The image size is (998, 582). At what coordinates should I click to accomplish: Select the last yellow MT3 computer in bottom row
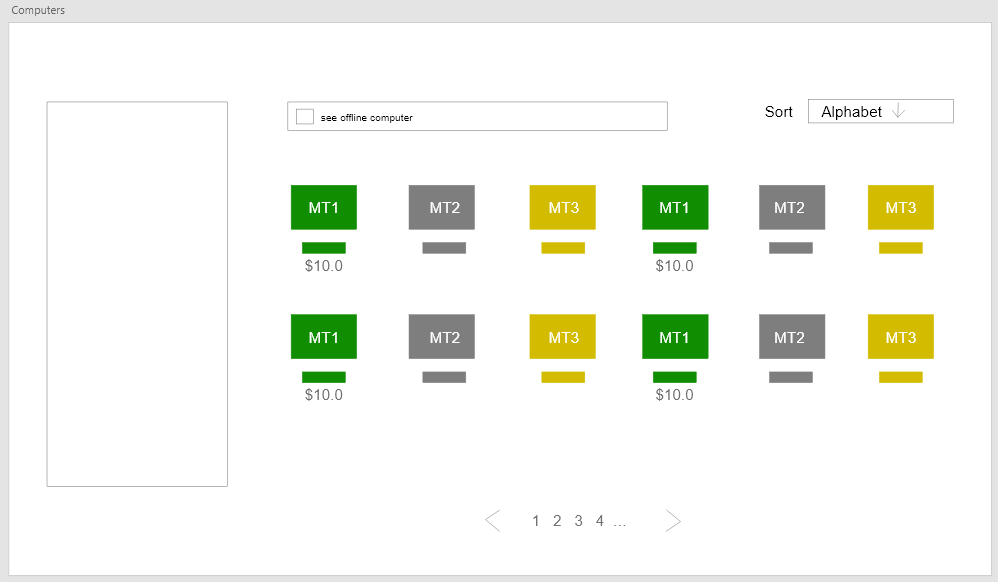pyautogui.click(x=901, y=336)
